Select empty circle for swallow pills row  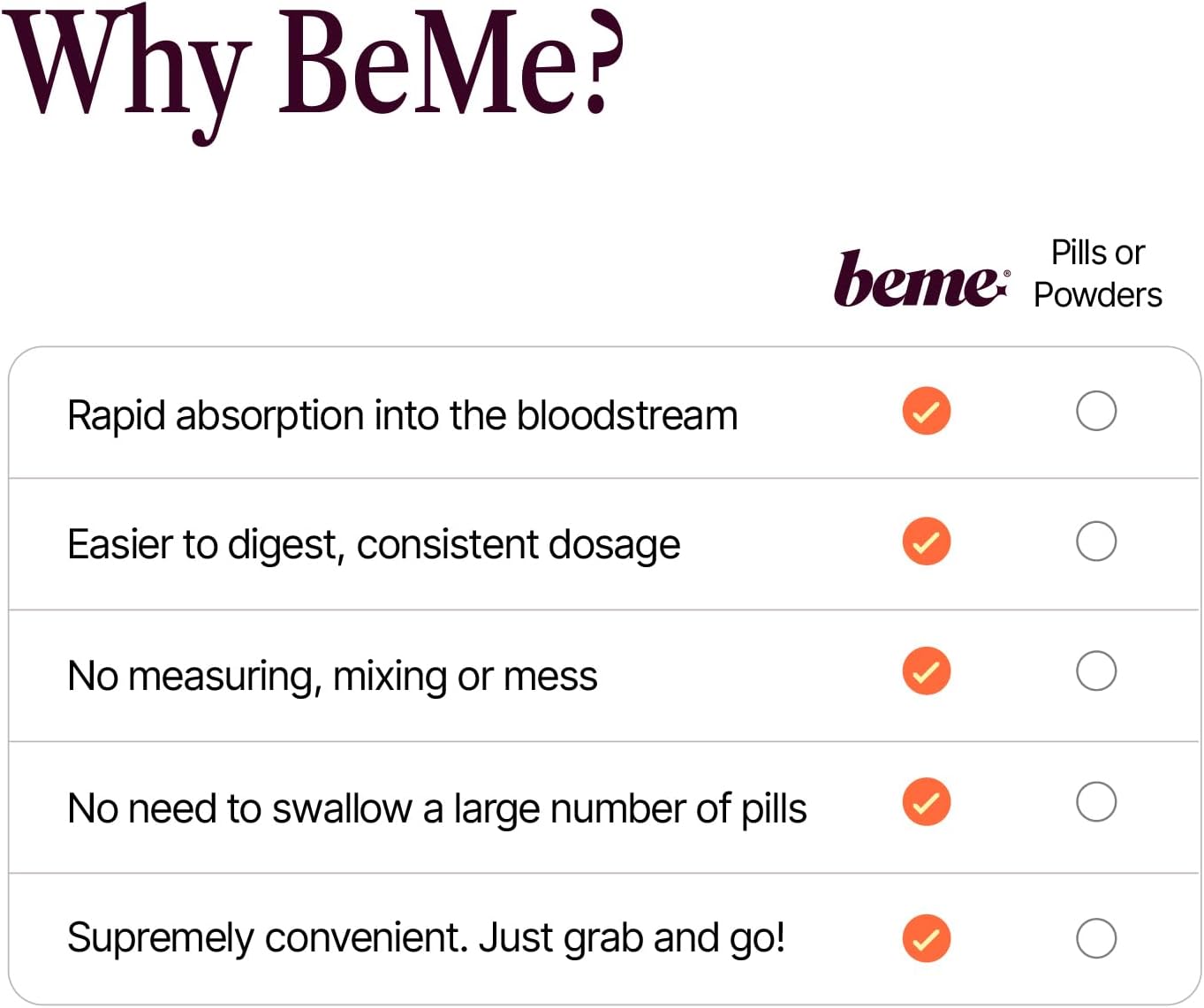coord(1095,802)
